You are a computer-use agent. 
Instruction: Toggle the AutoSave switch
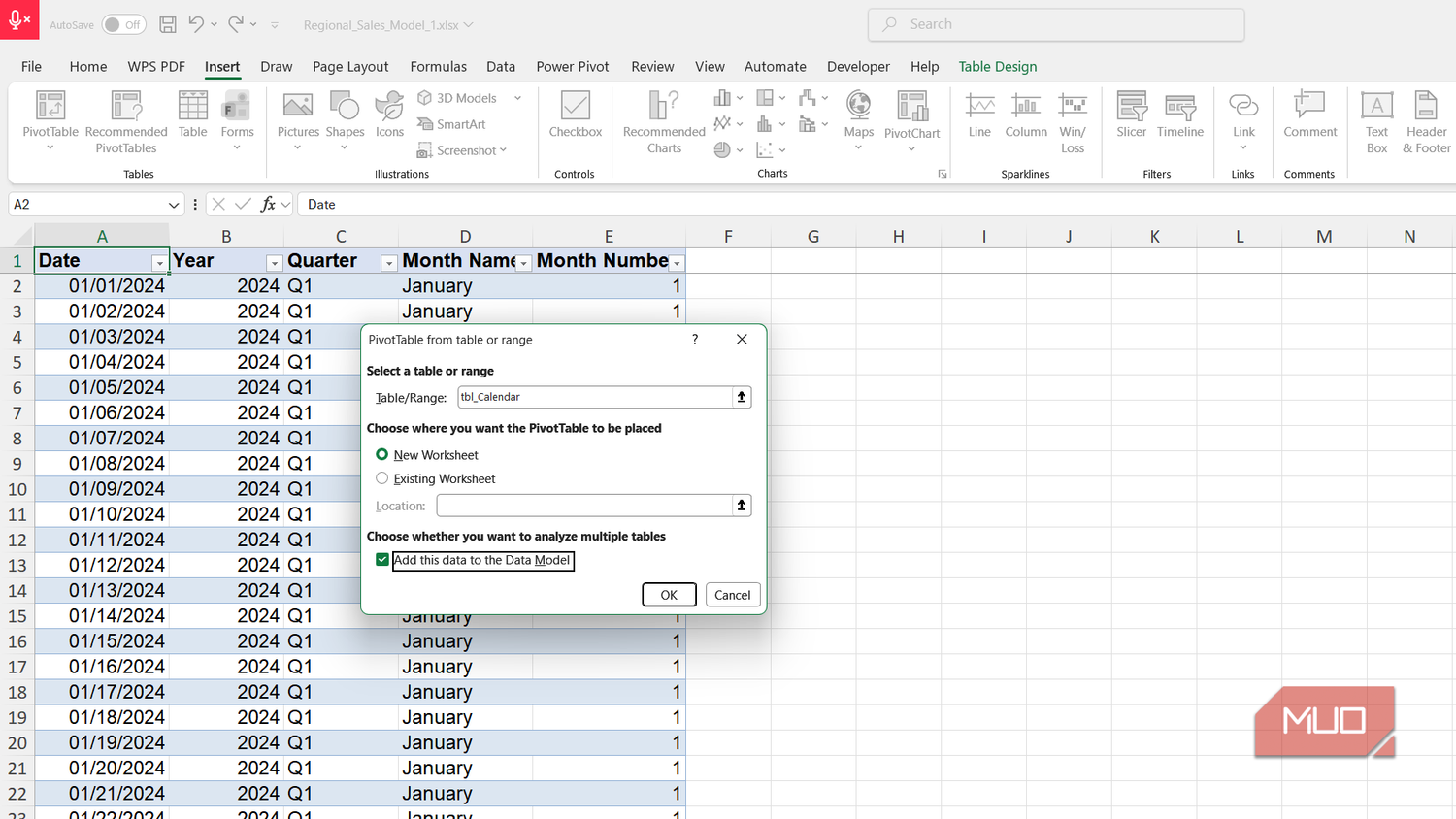(x=124, y=24)
